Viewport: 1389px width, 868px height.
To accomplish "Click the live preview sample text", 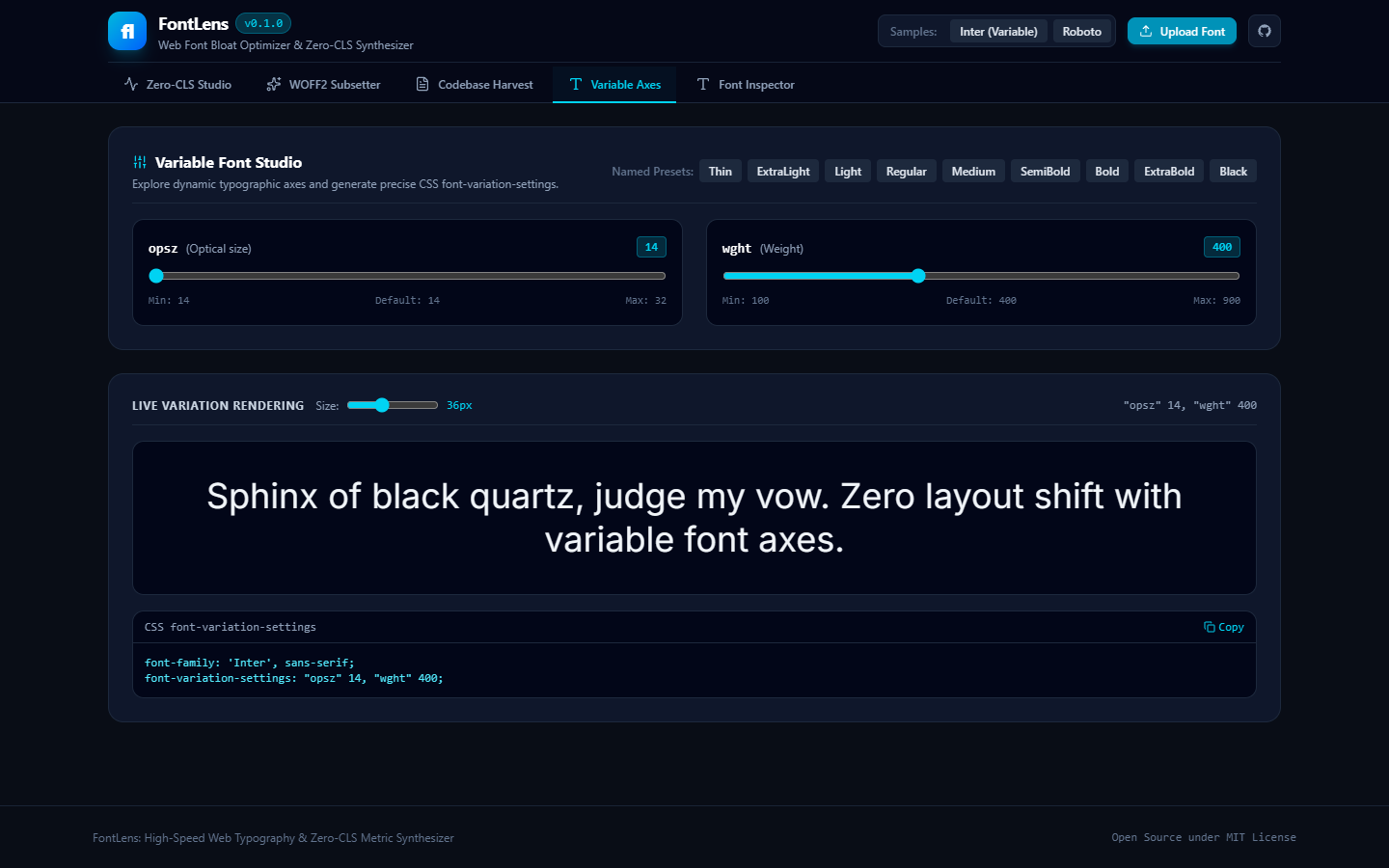I will point(694,518).
